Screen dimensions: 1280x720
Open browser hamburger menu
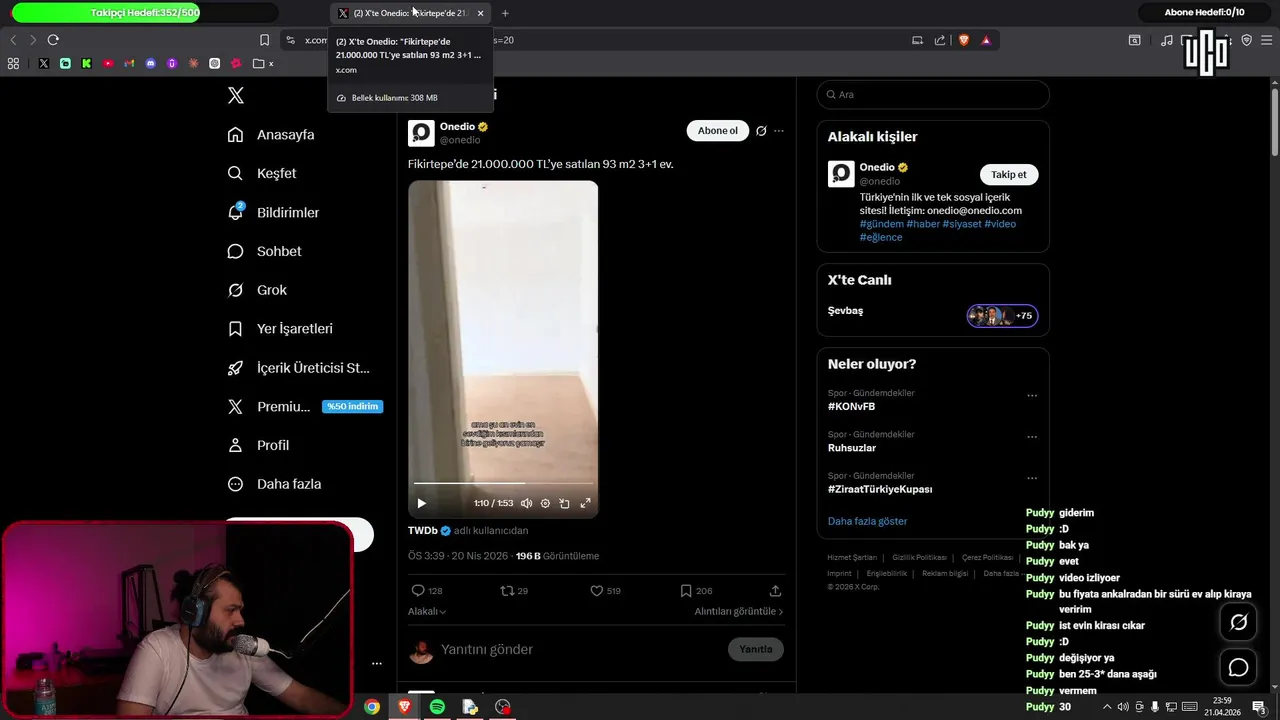[x=1268, y=40]
